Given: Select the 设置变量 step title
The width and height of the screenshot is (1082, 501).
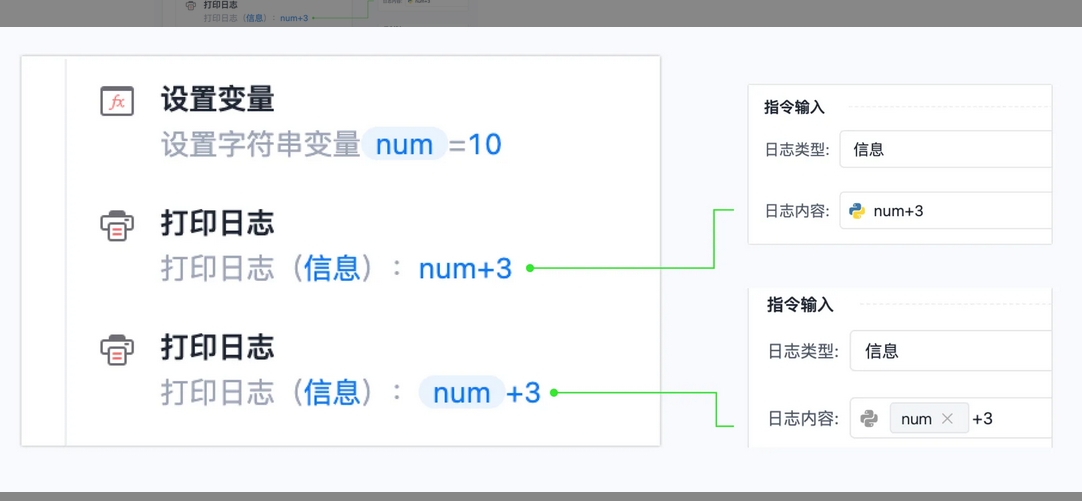Looking at the screenshot, I should [x=218, y=101].
